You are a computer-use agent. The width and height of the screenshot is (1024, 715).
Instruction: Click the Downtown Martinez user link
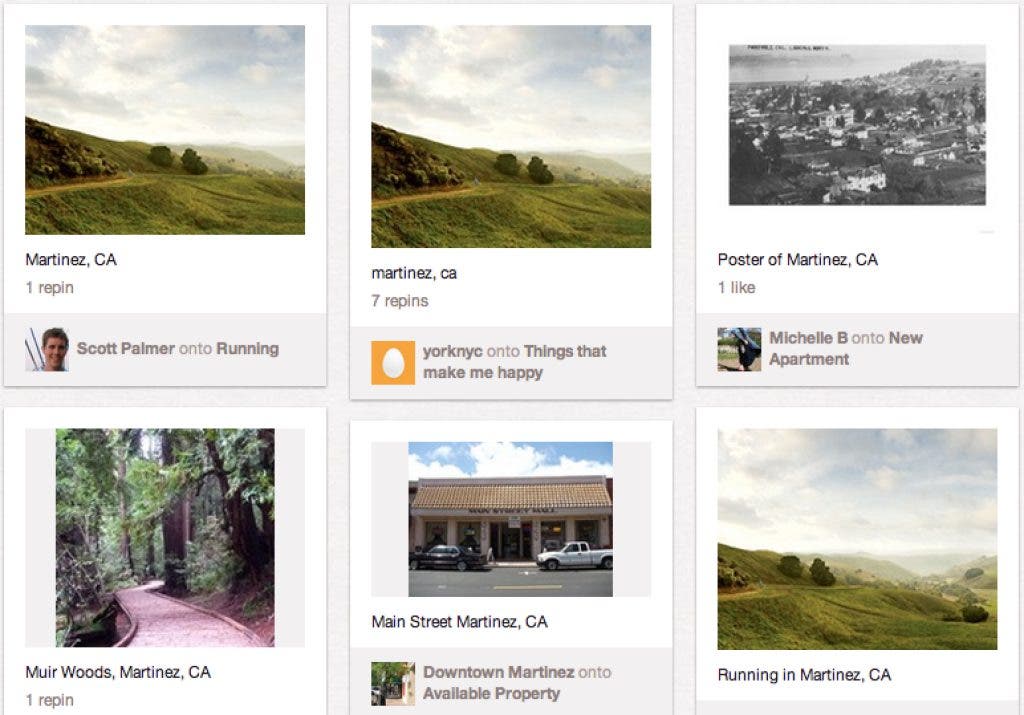click(499, 672)
